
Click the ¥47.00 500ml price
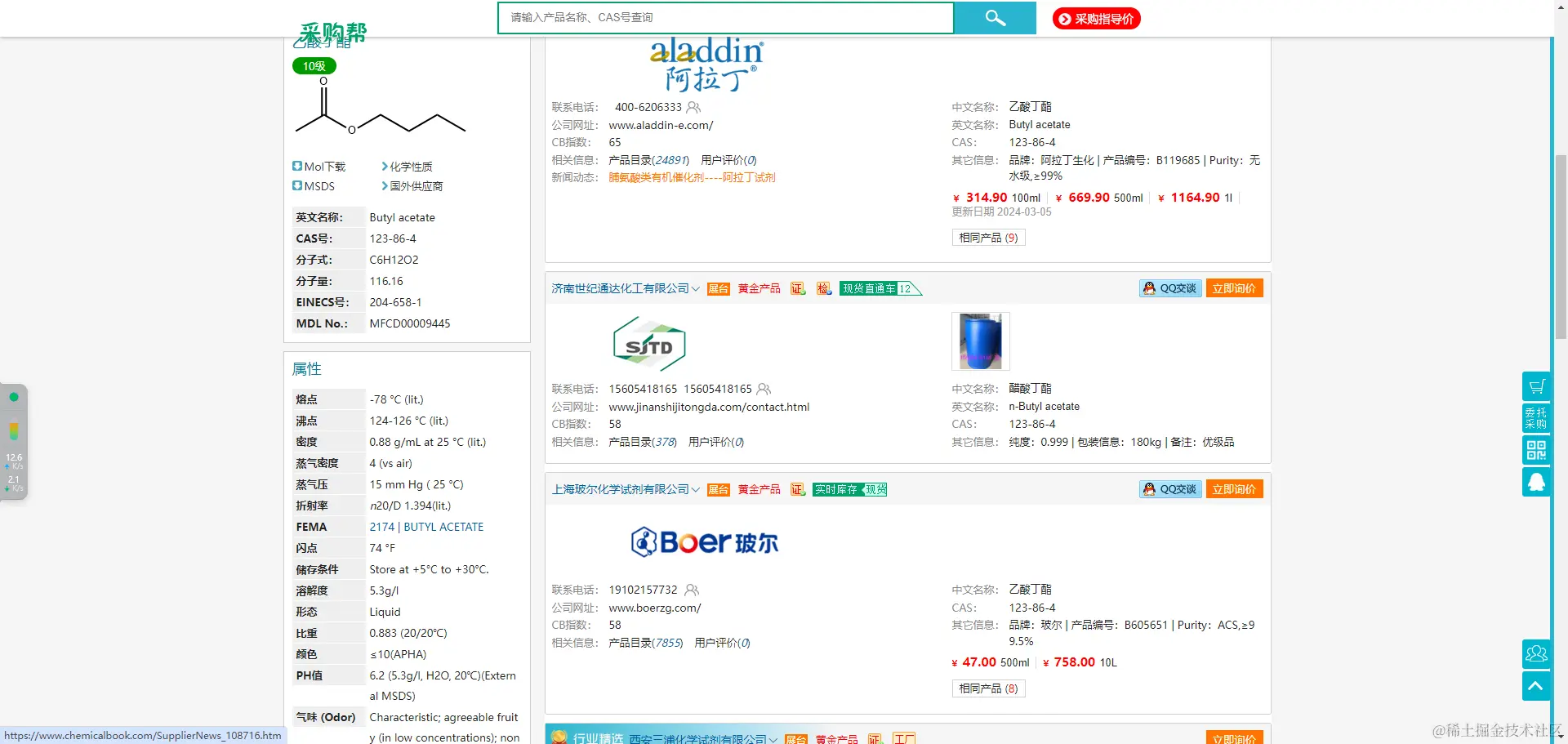click(x=991, y=662)
